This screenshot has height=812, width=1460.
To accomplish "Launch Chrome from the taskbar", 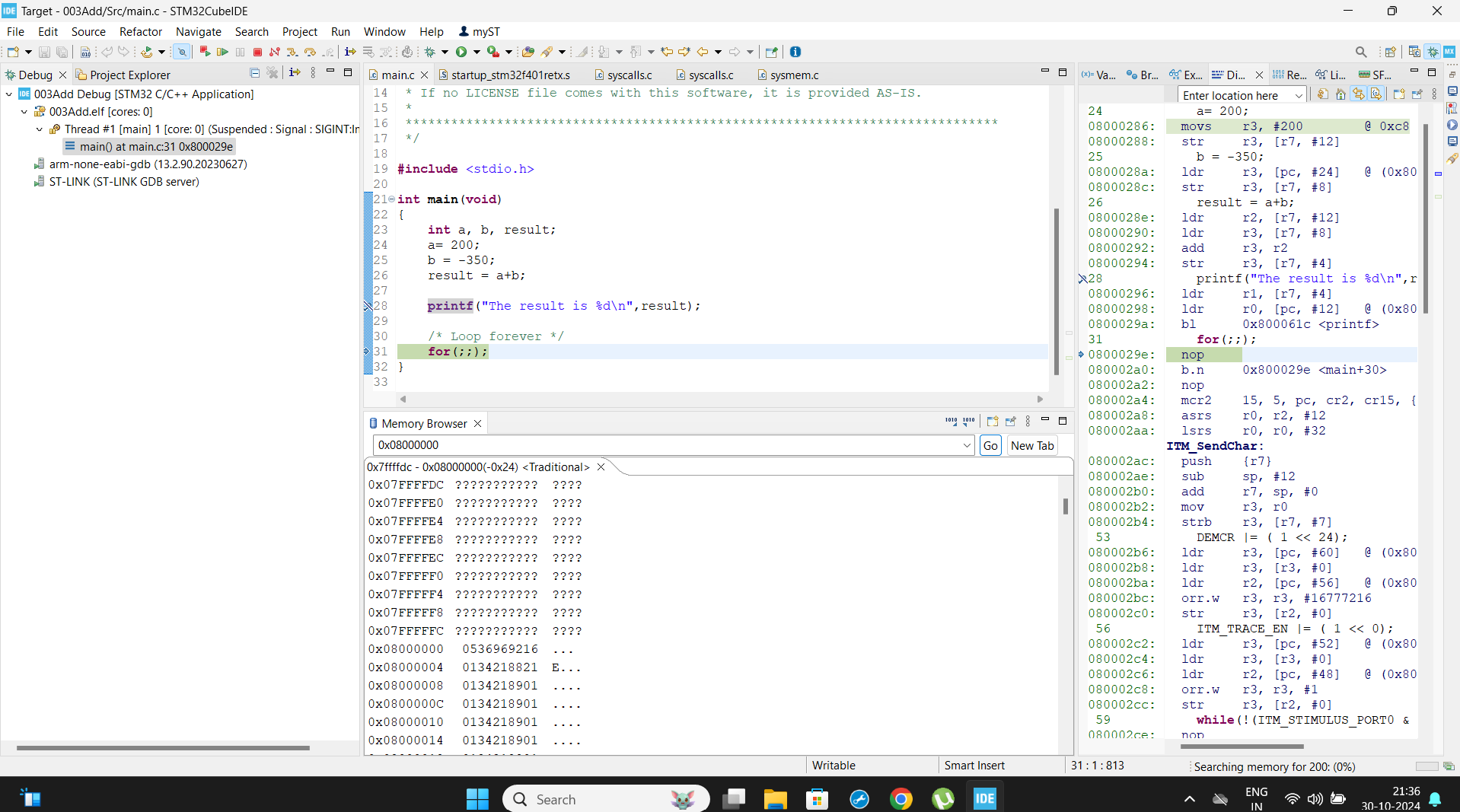I will click(901, 799).
